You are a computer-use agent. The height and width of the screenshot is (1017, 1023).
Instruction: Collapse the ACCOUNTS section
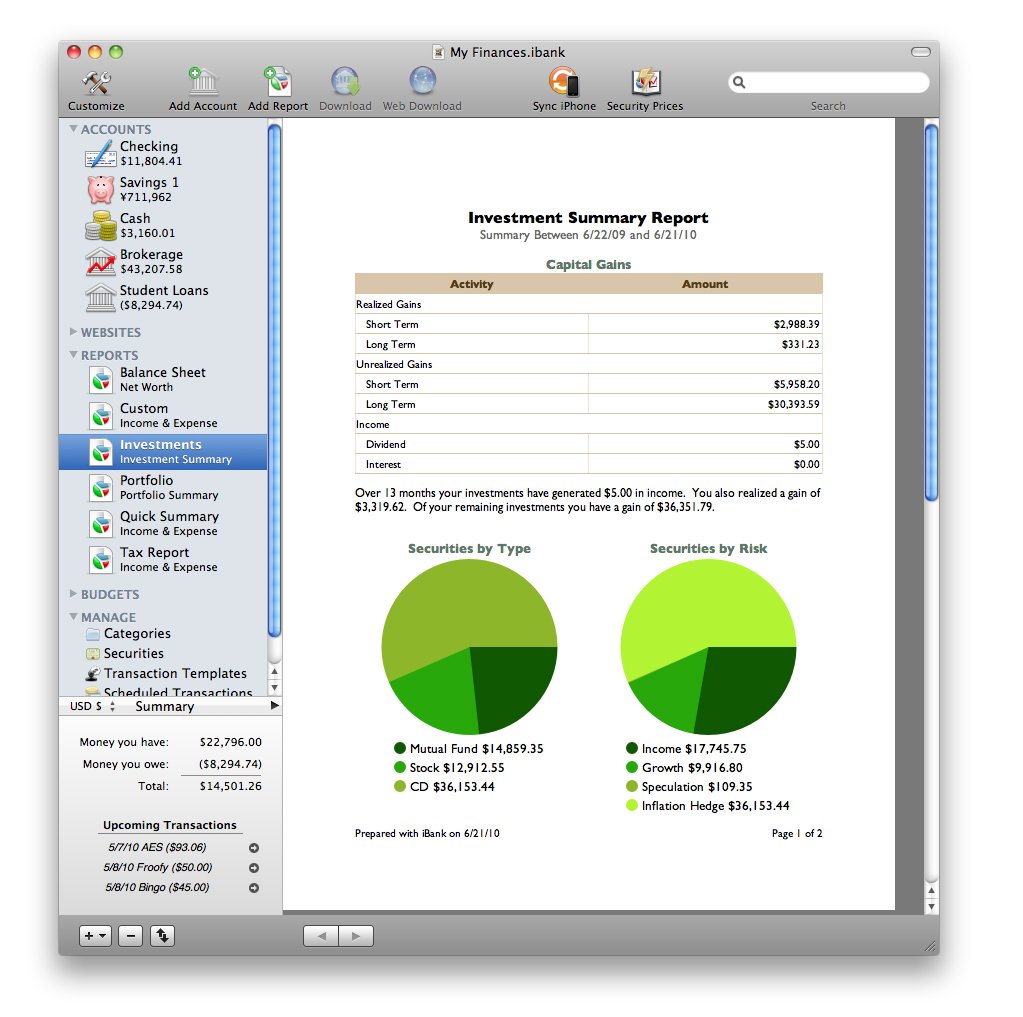pos(73,129)
